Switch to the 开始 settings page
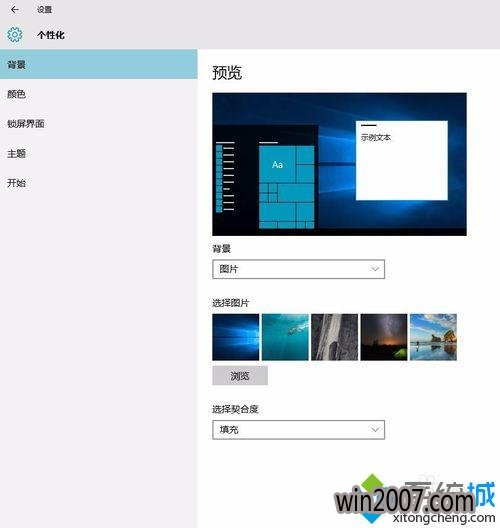The height and width of the screenshot is (528, 500). pyautogui.click(x=99, y=183)
